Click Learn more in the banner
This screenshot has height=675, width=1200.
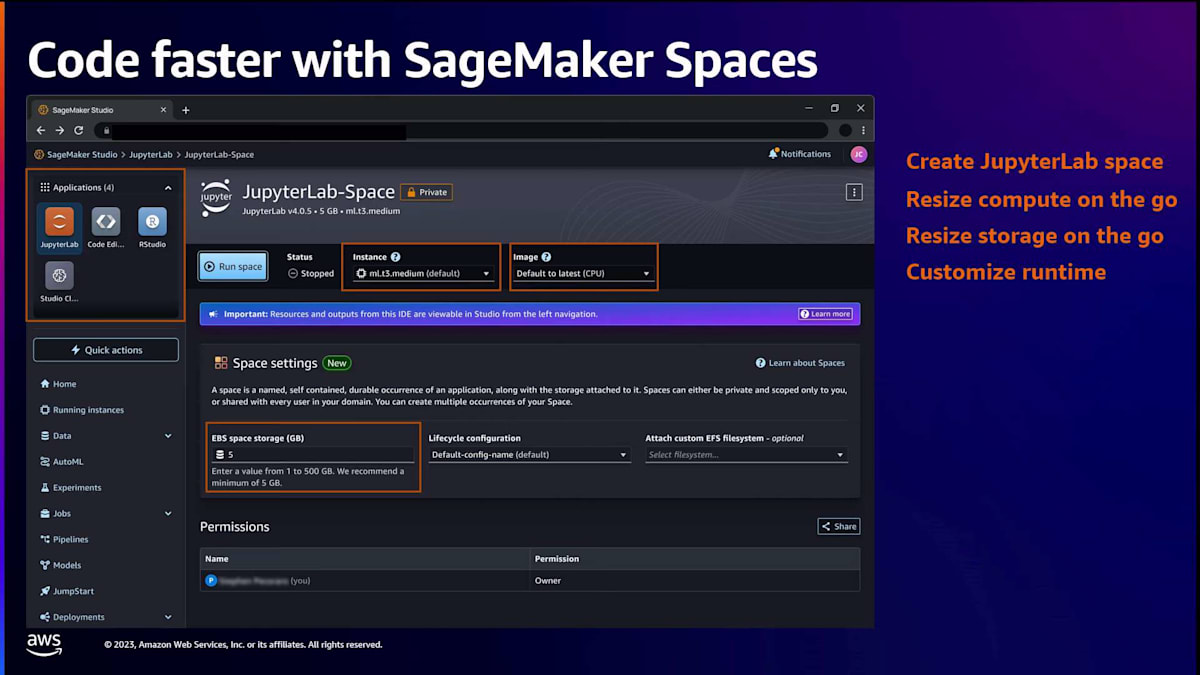(x=825, y=314)
